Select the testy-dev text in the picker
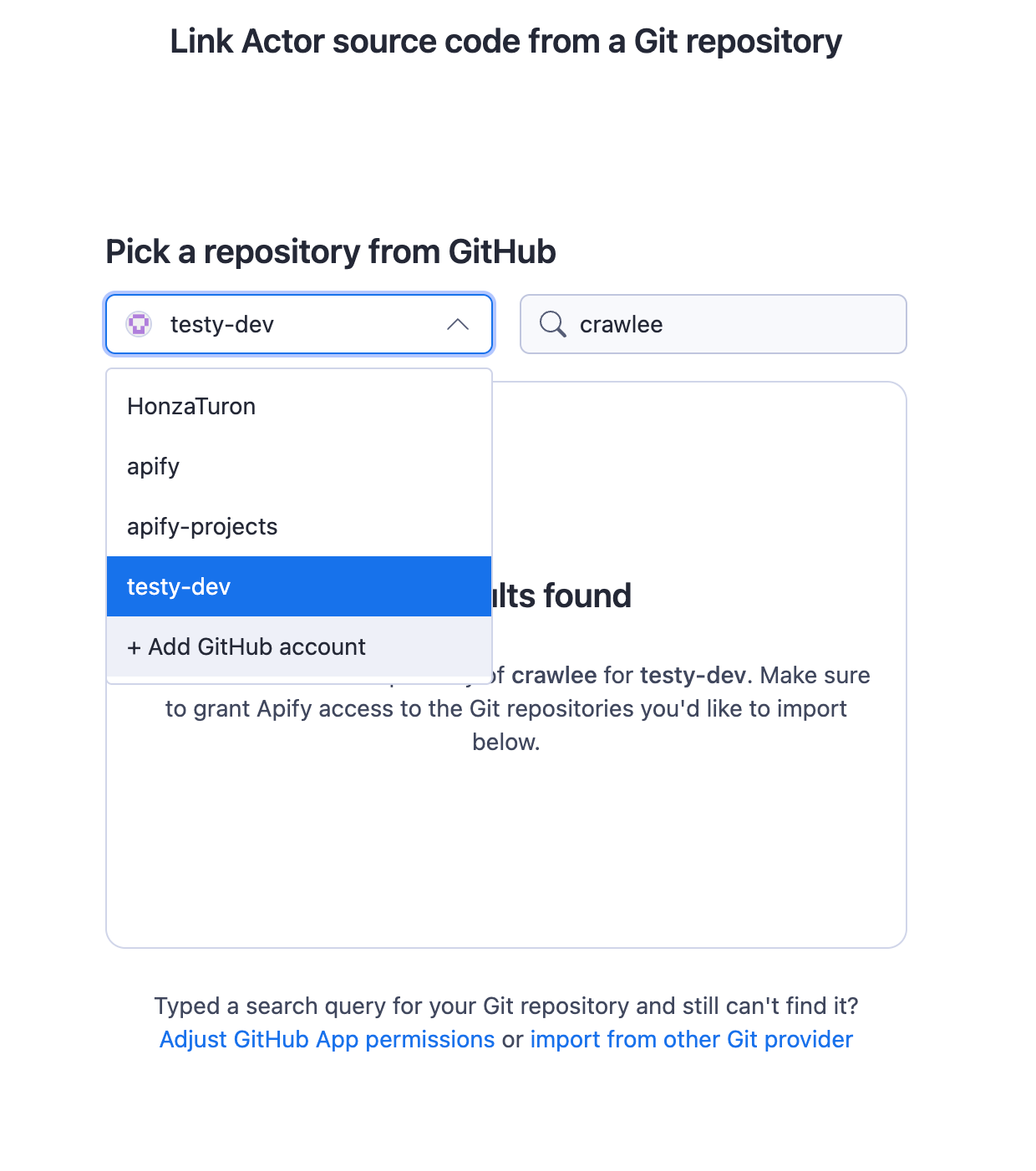This screenshot has height=1171, width=1036. [x=221, y=324]
